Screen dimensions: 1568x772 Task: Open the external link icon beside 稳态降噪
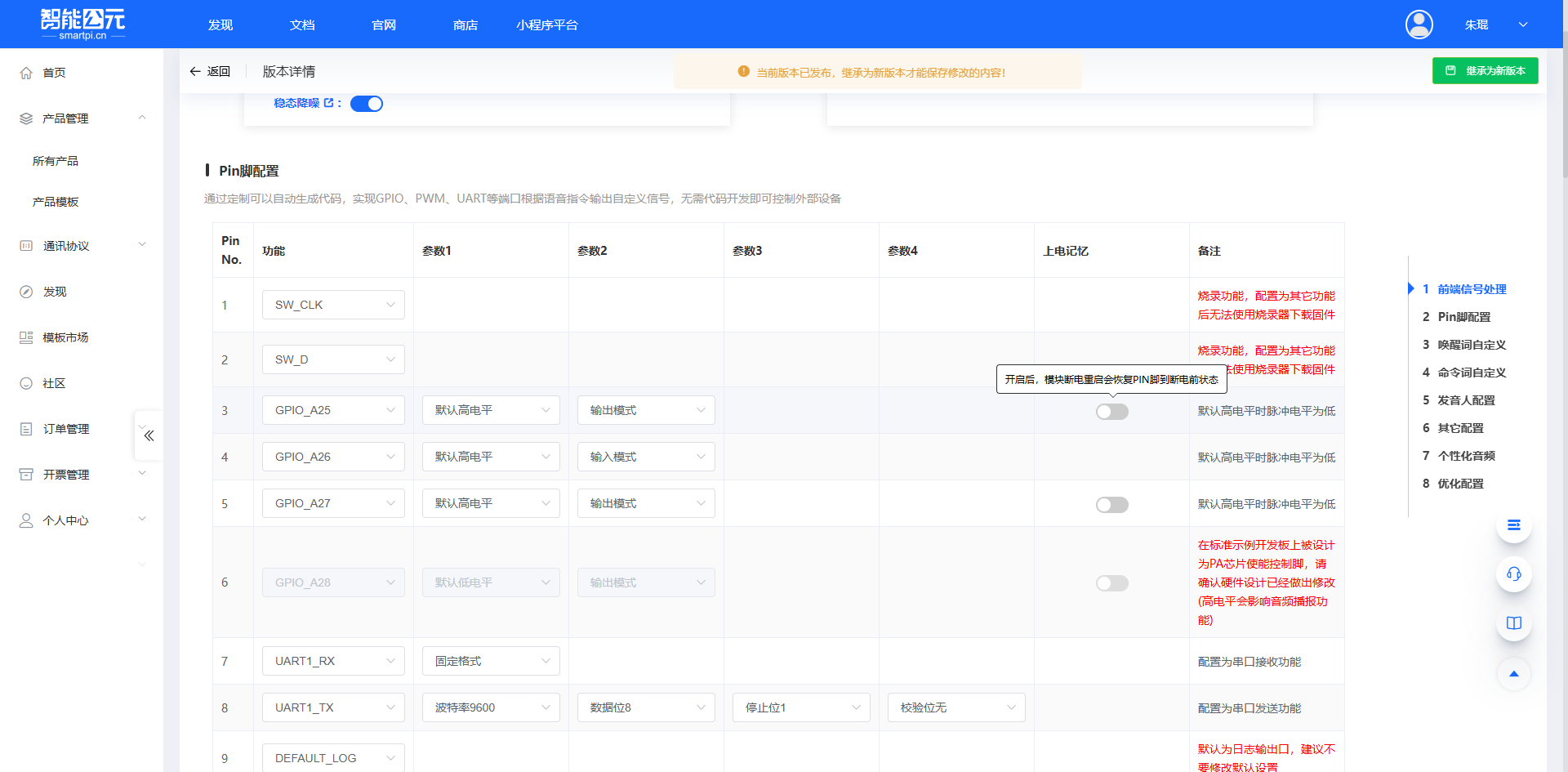tap(328, 103)
